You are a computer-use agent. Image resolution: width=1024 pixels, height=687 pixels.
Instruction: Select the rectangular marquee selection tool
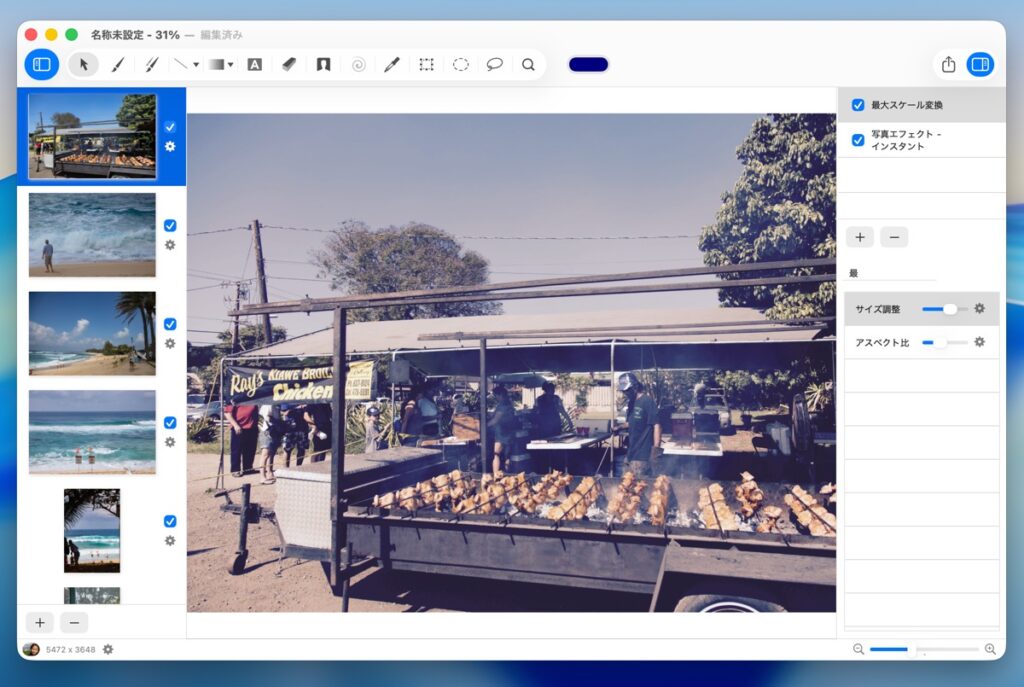[426, 64]
